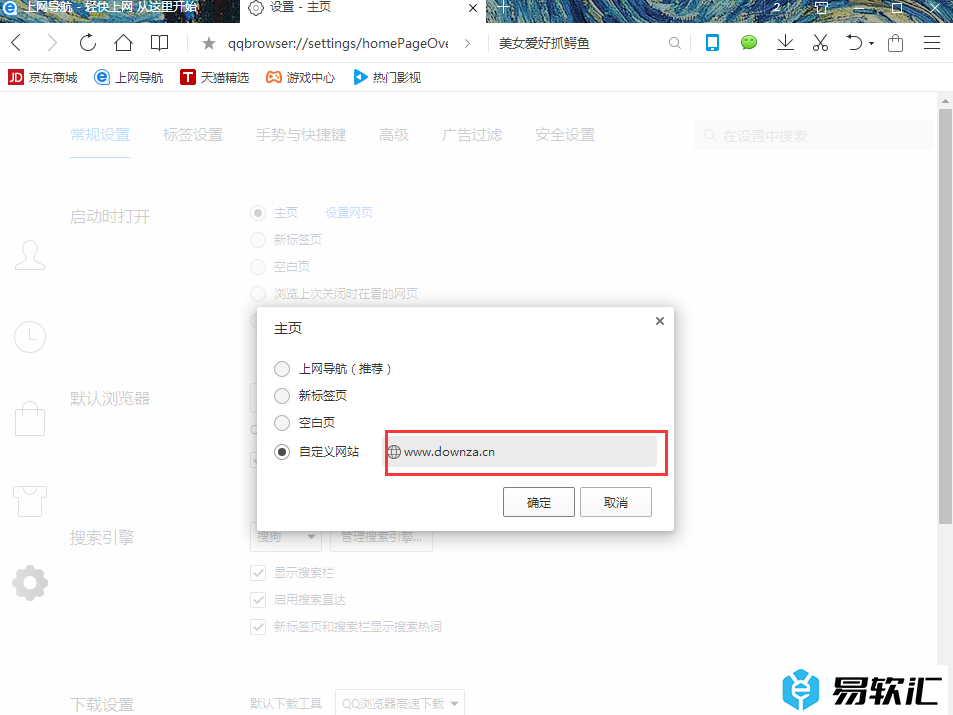Select the 自定义网站 radio option
The height and width of the screenshot is (715, 953).
coord(282,452)
